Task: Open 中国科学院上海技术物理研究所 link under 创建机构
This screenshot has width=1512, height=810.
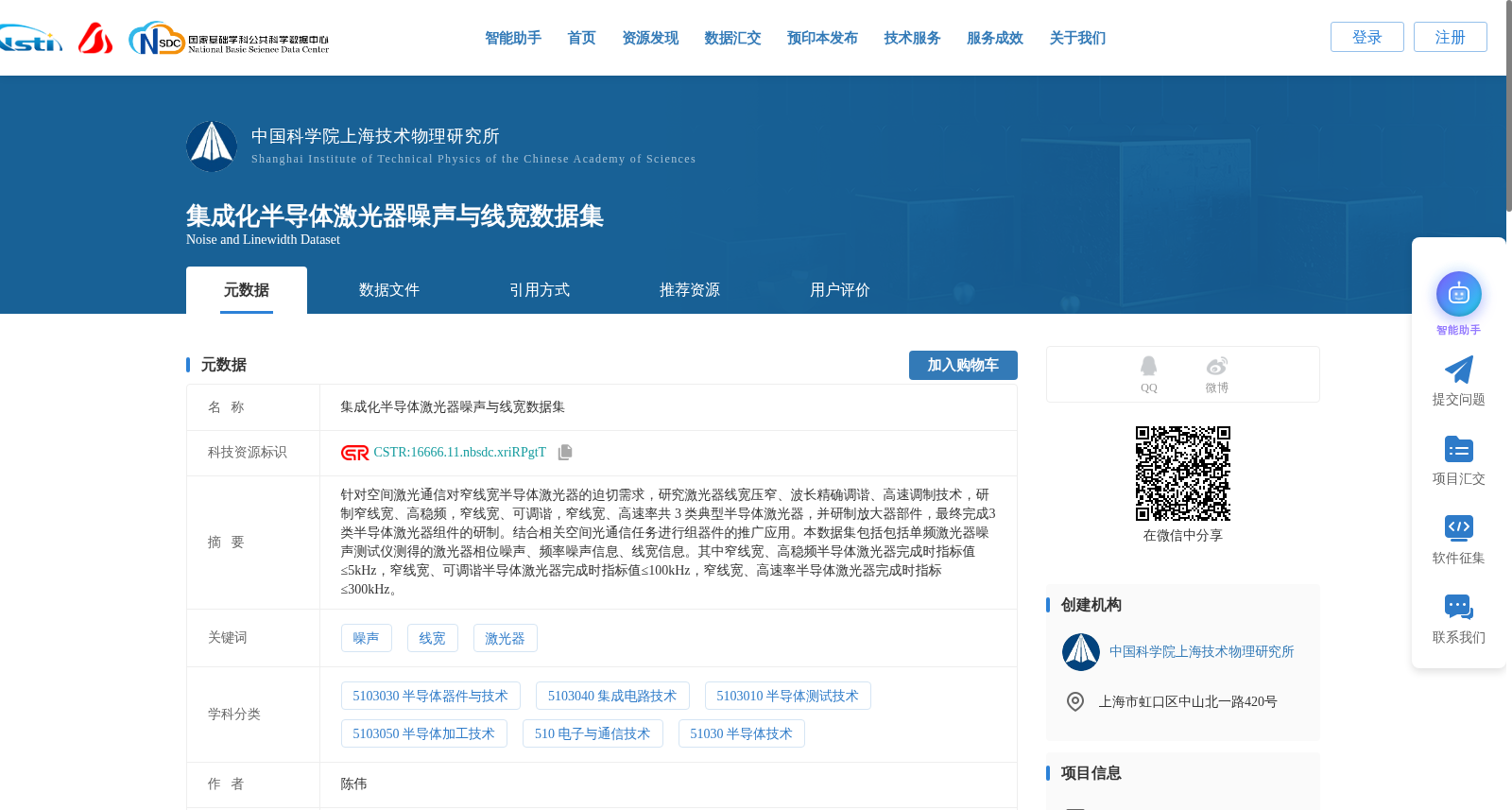Action: 1201,652
